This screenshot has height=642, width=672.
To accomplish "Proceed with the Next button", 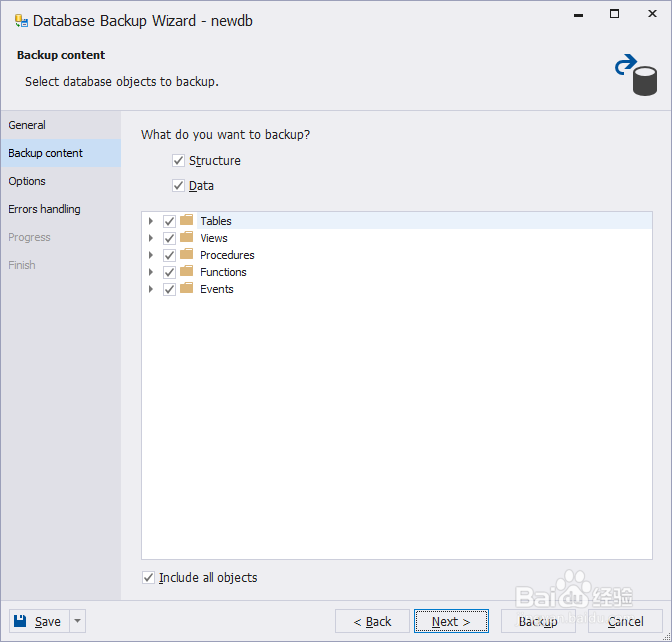I will pyautogui.click(x=451, y=621).
